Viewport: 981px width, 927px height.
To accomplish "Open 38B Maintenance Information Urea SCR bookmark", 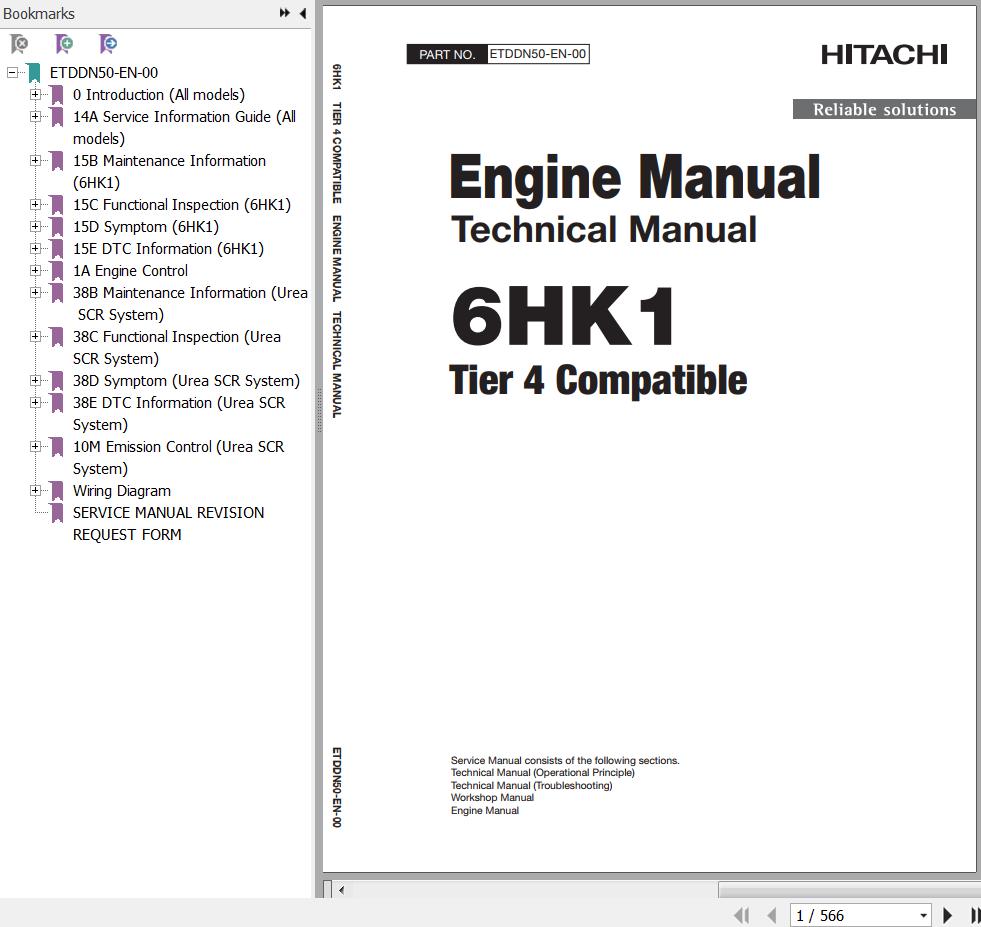I will click(x=190, y=304).
